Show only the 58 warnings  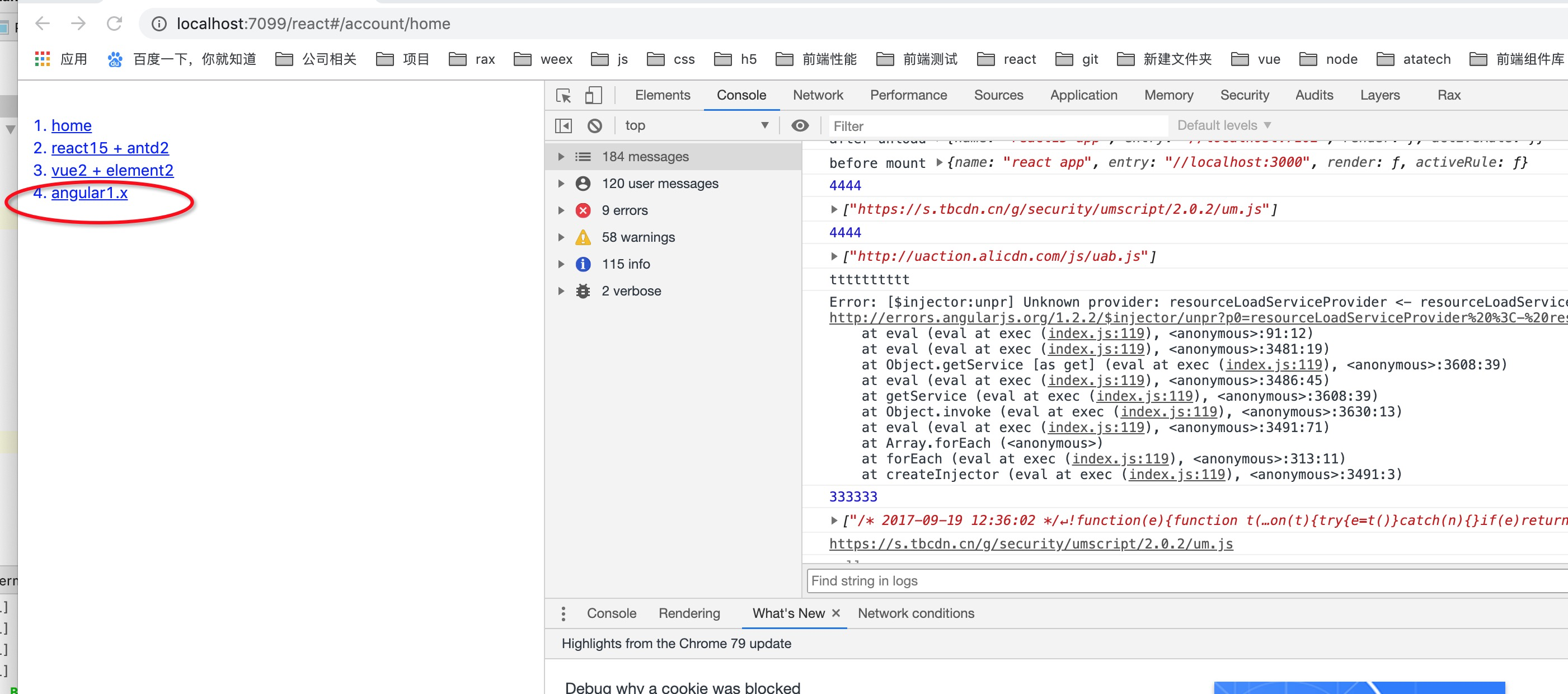[x=638, y=237]
